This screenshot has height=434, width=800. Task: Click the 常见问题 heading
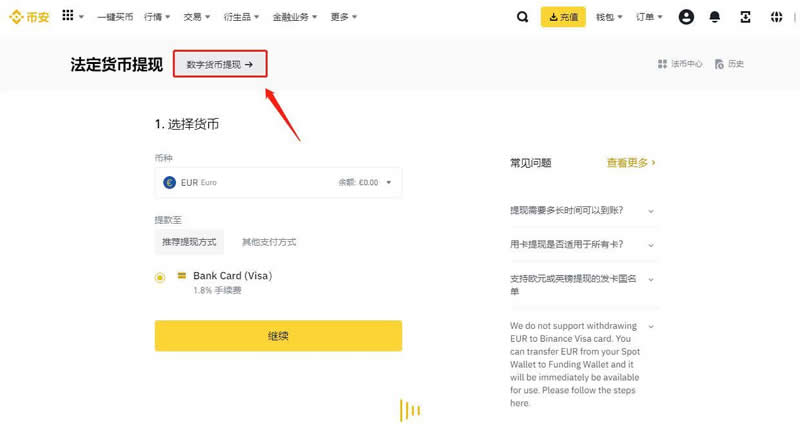click(x=531, y=163)
